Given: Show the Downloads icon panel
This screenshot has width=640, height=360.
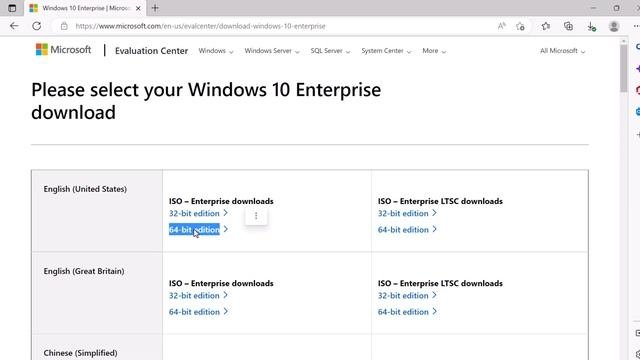Looking at the screenshot, I should (x=591, y=27).
